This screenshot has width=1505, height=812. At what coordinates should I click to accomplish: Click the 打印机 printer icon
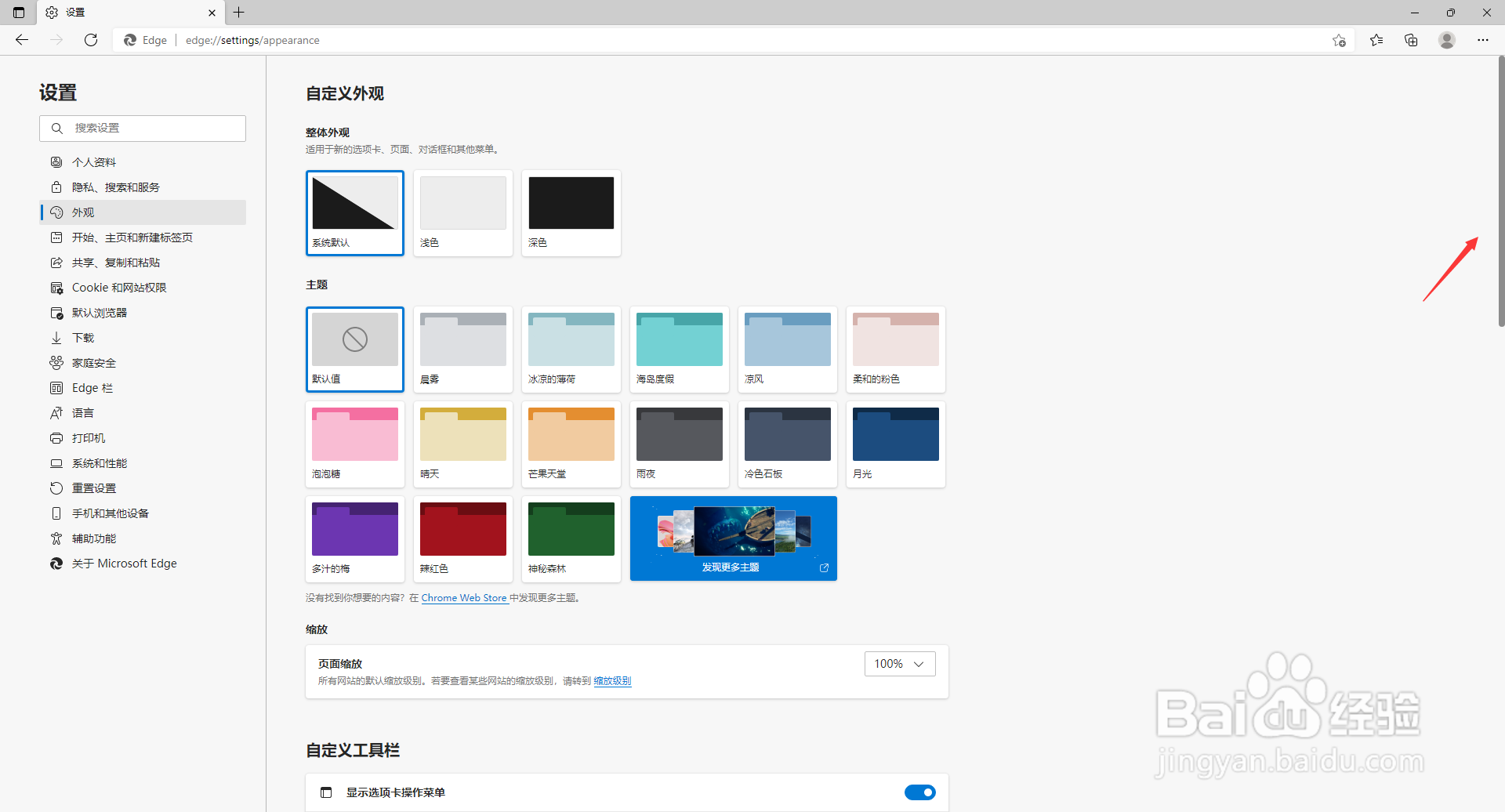[x=56, y=438]
